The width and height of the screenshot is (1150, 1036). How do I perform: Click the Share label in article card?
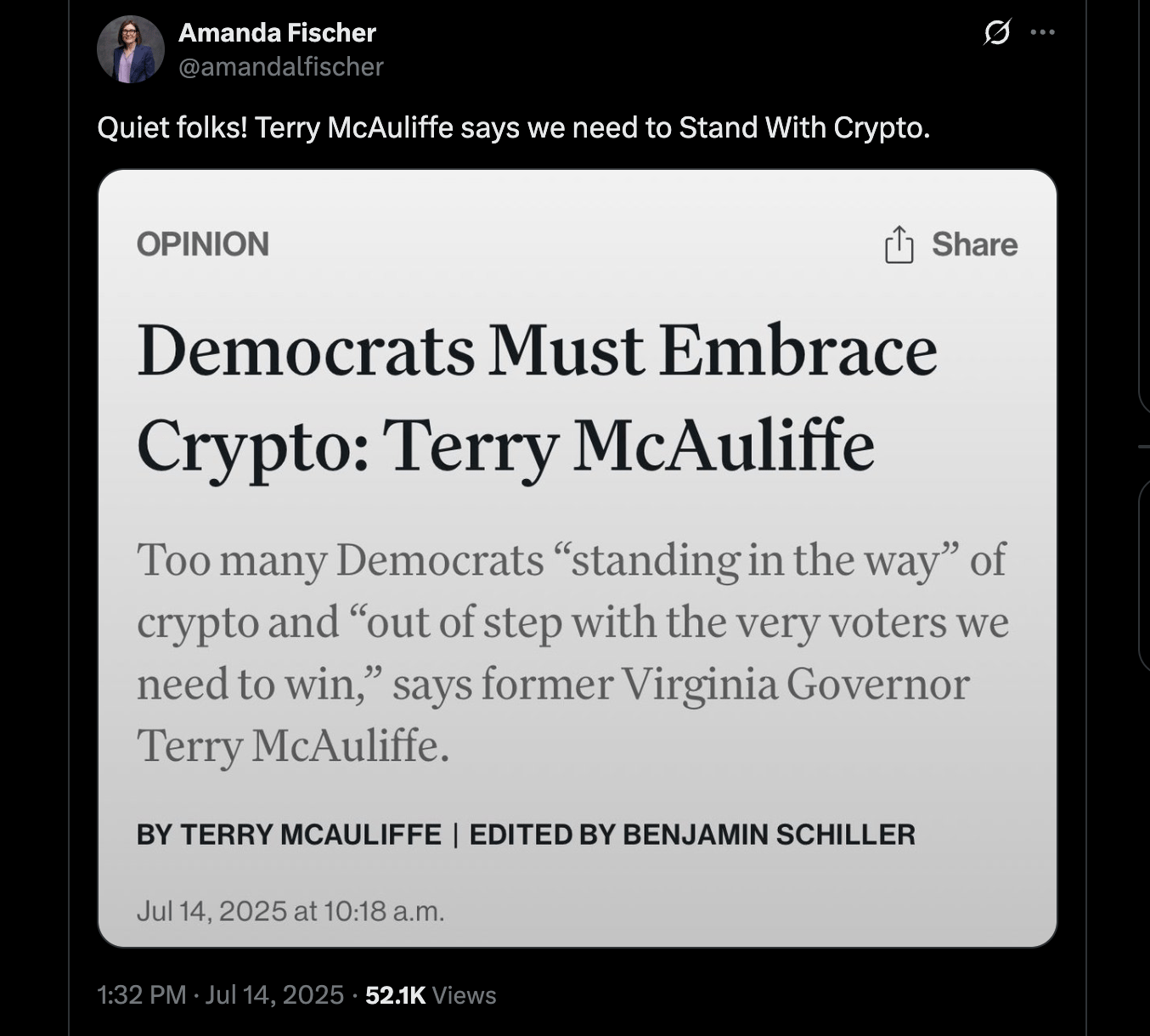(974, 245)
